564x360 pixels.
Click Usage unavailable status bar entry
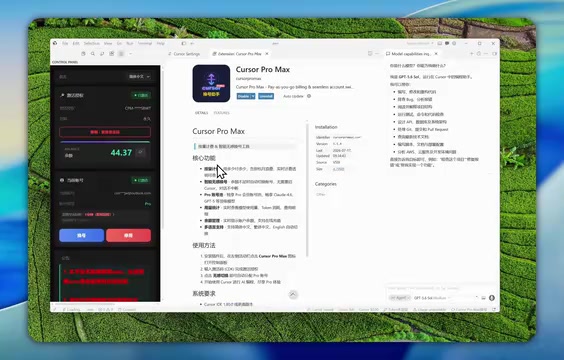429,309
